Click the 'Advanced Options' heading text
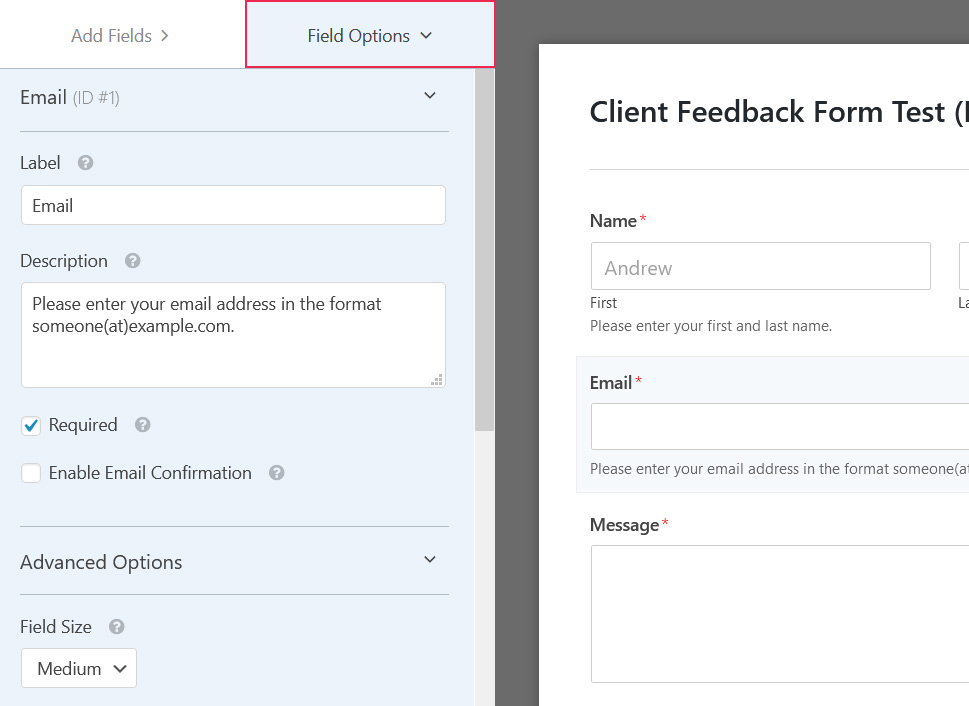 tap(101, 563)
